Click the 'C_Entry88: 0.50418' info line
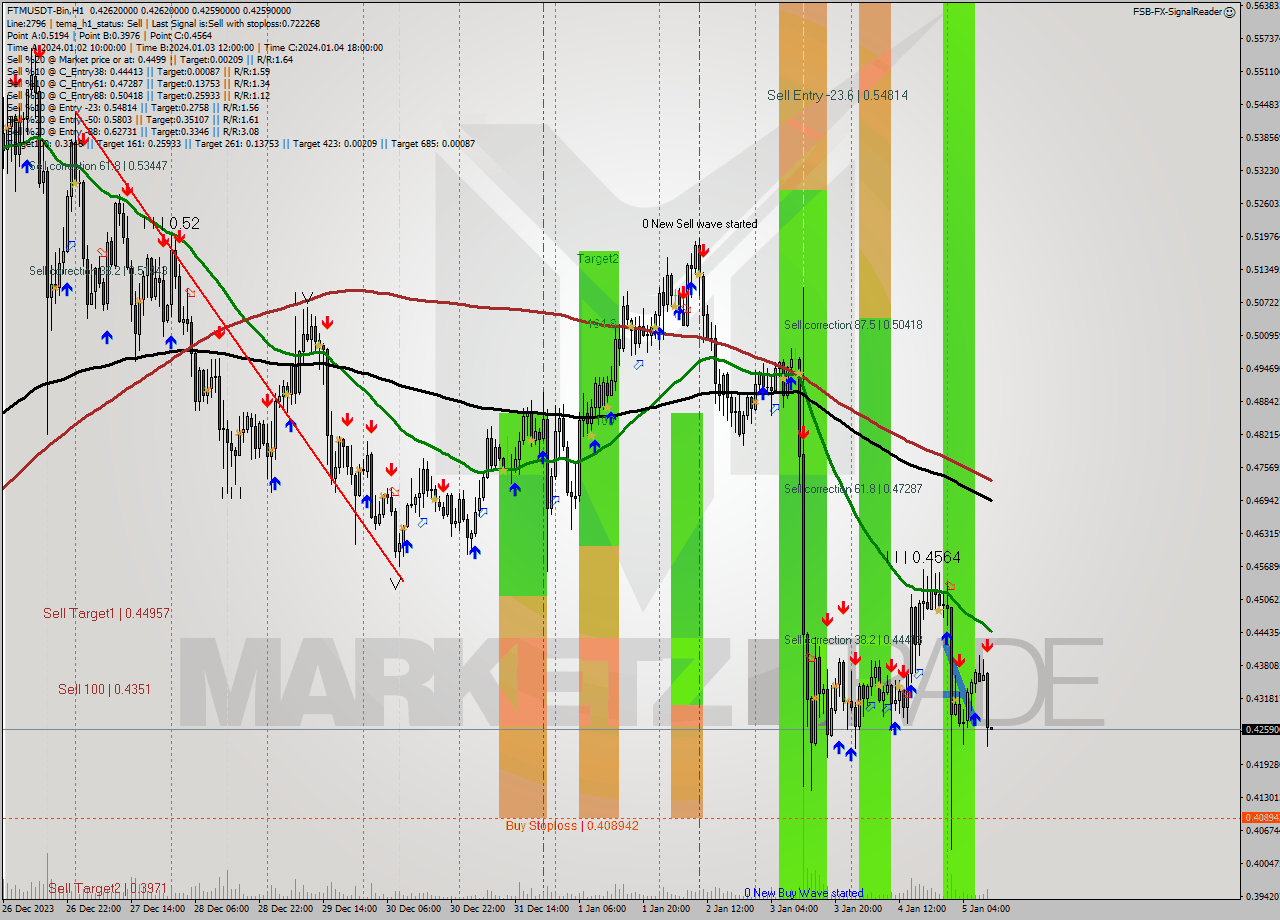This screenshot has height=920, width=1280. (103, 95)
